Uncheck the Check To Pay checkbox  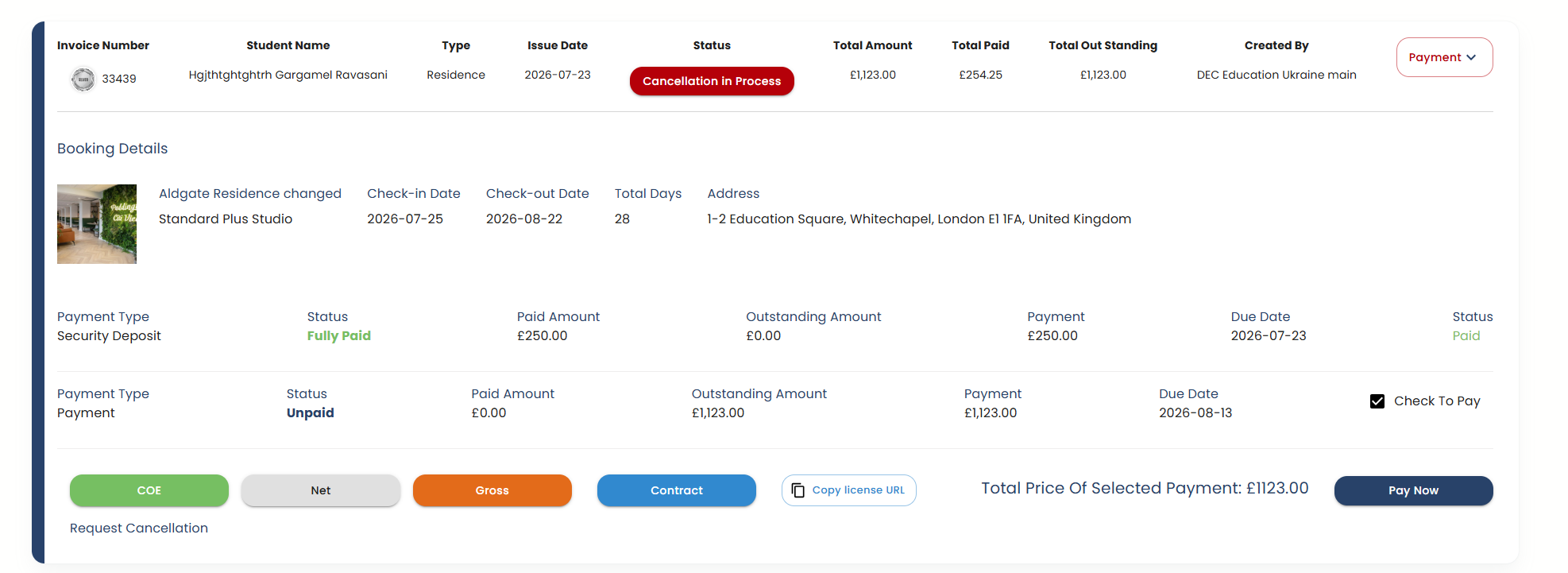pyautogui.click(x=1377, y=401)
